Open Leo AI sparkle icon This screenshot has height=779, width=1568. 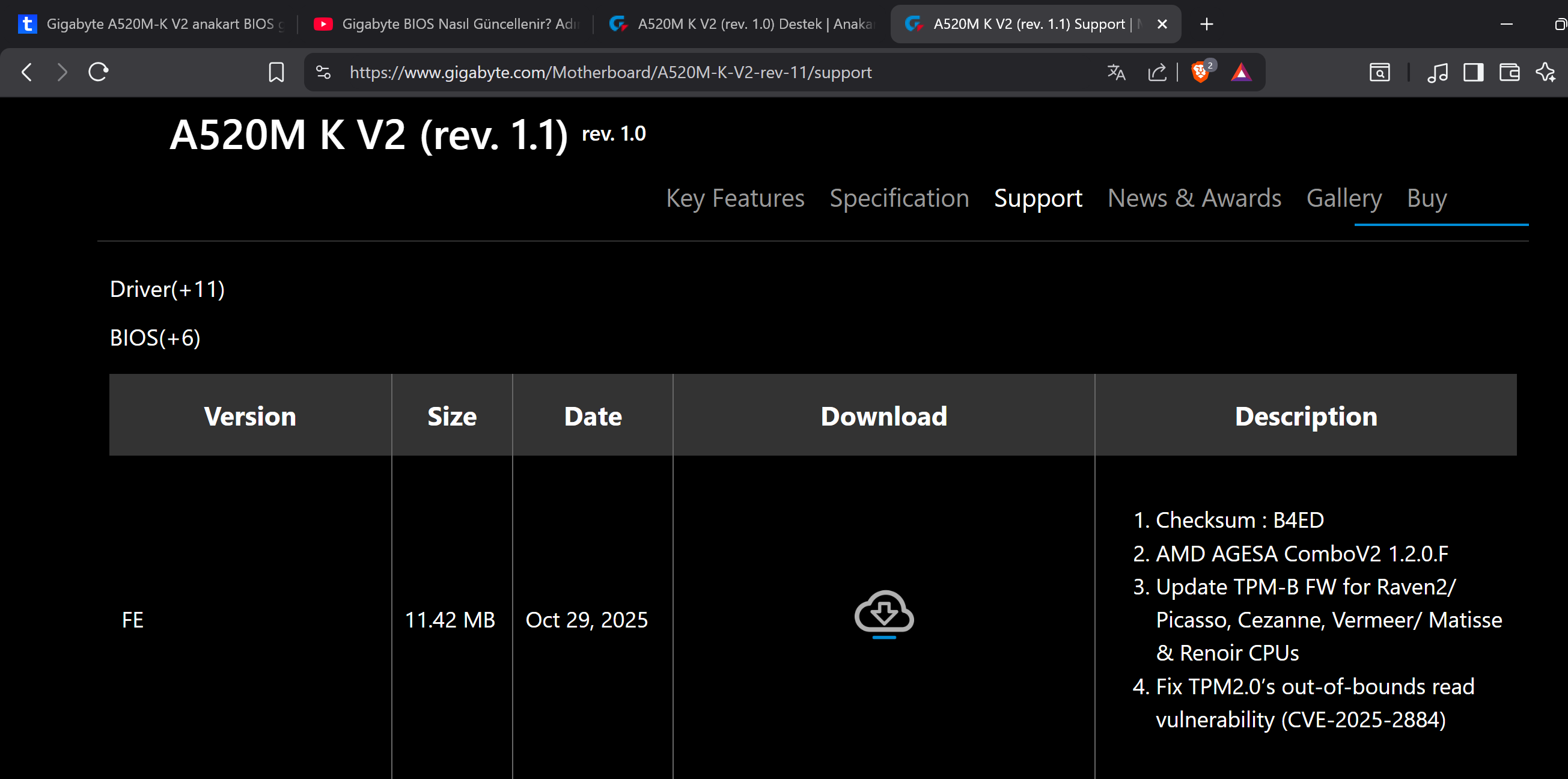coord(1546,72)
